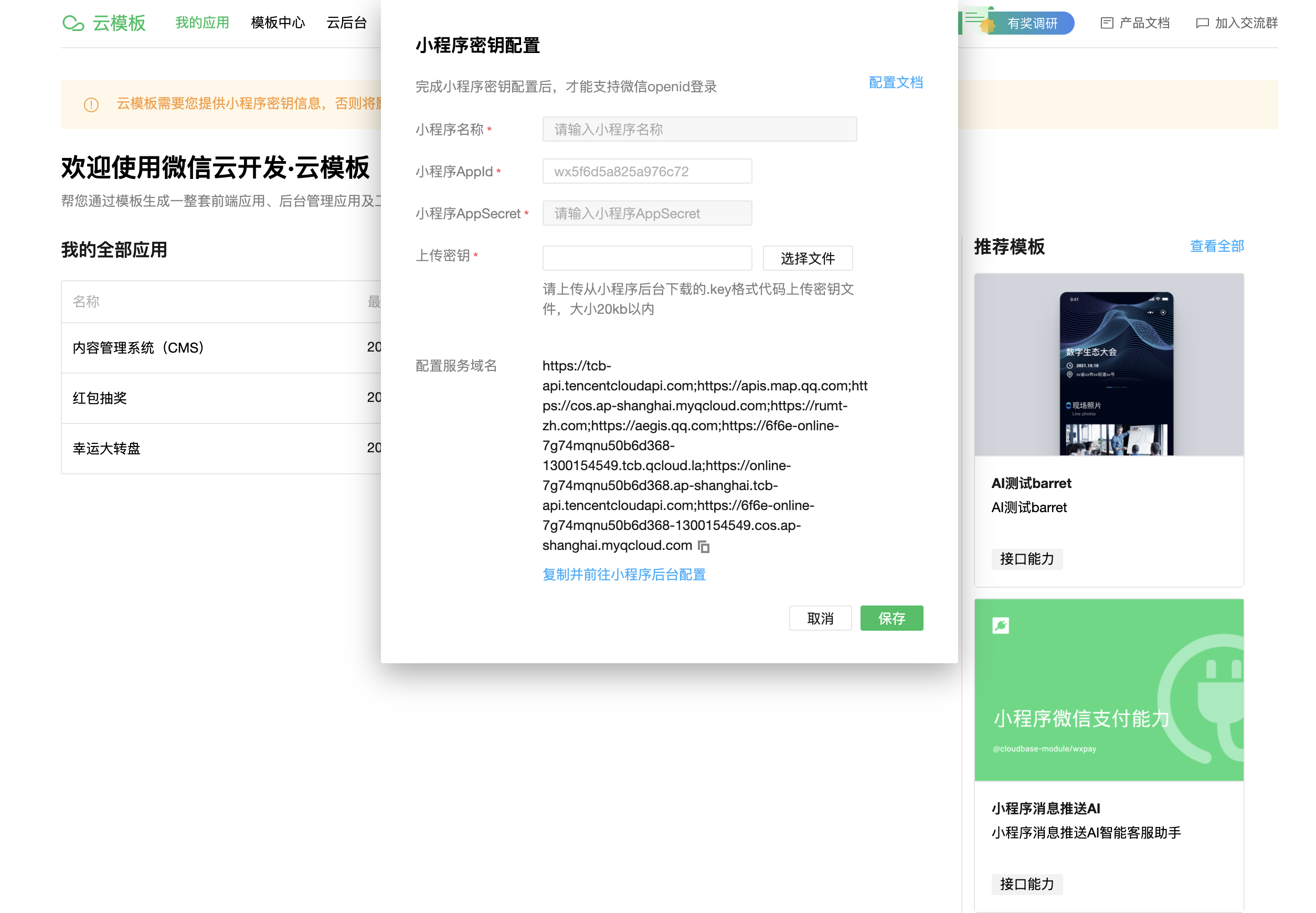This screenshot has height=913, width=1316.
Task: Click the plug icon on green card
Action: pyautogui.click(x=1000, y=625)
